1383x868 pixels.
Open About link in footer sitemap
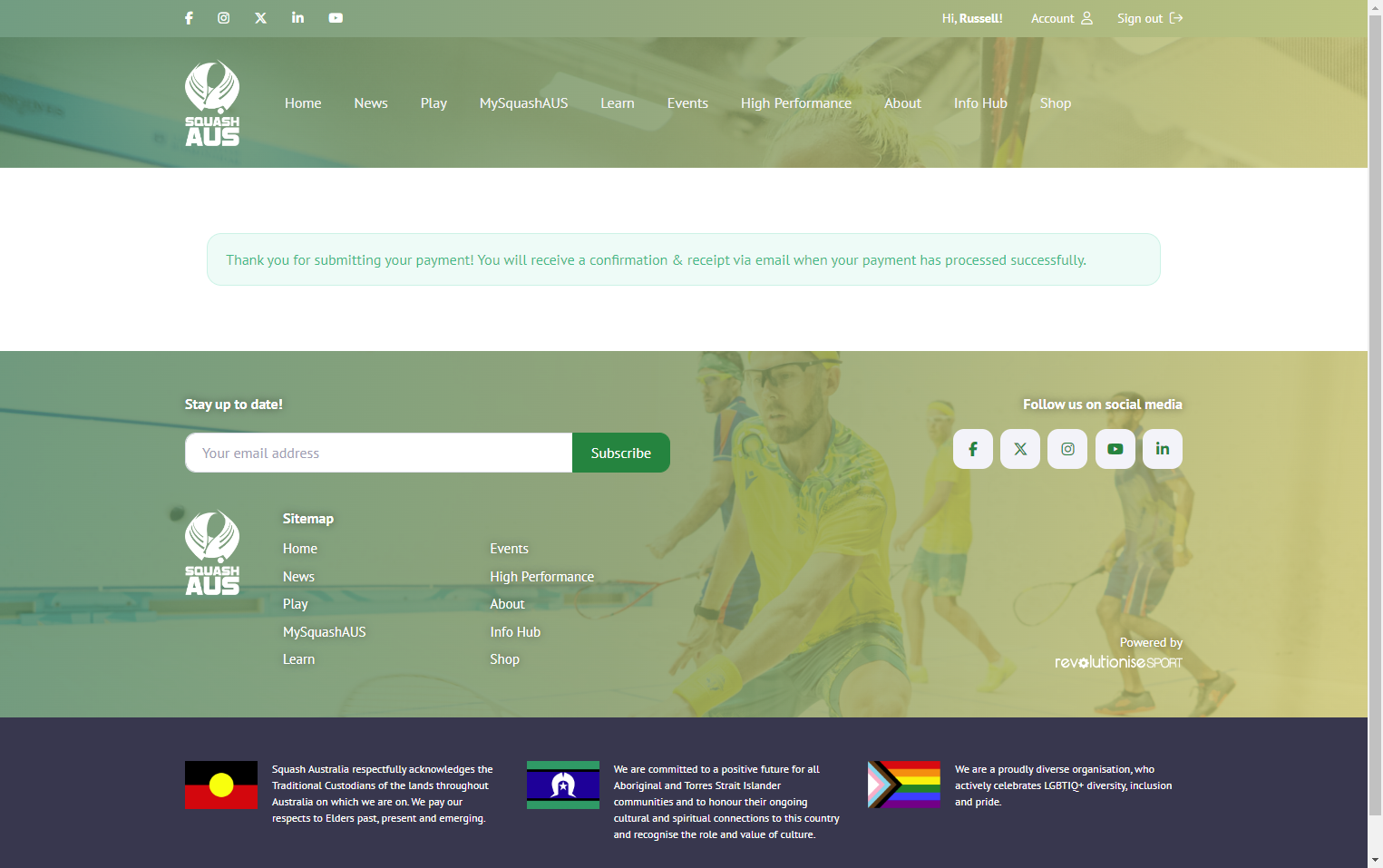click(x=508, y=604)
